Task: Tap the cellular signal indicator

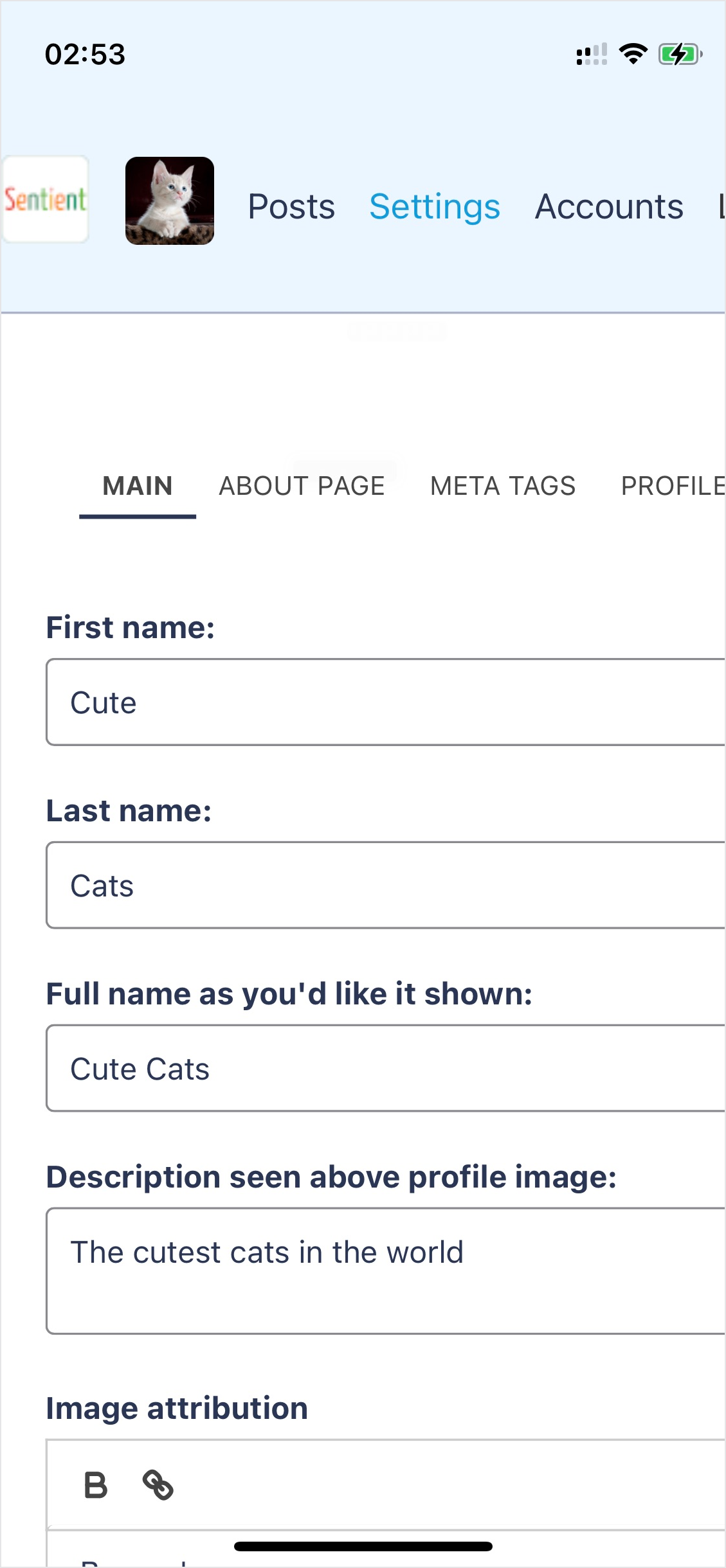Action: [x=592, y=55]
